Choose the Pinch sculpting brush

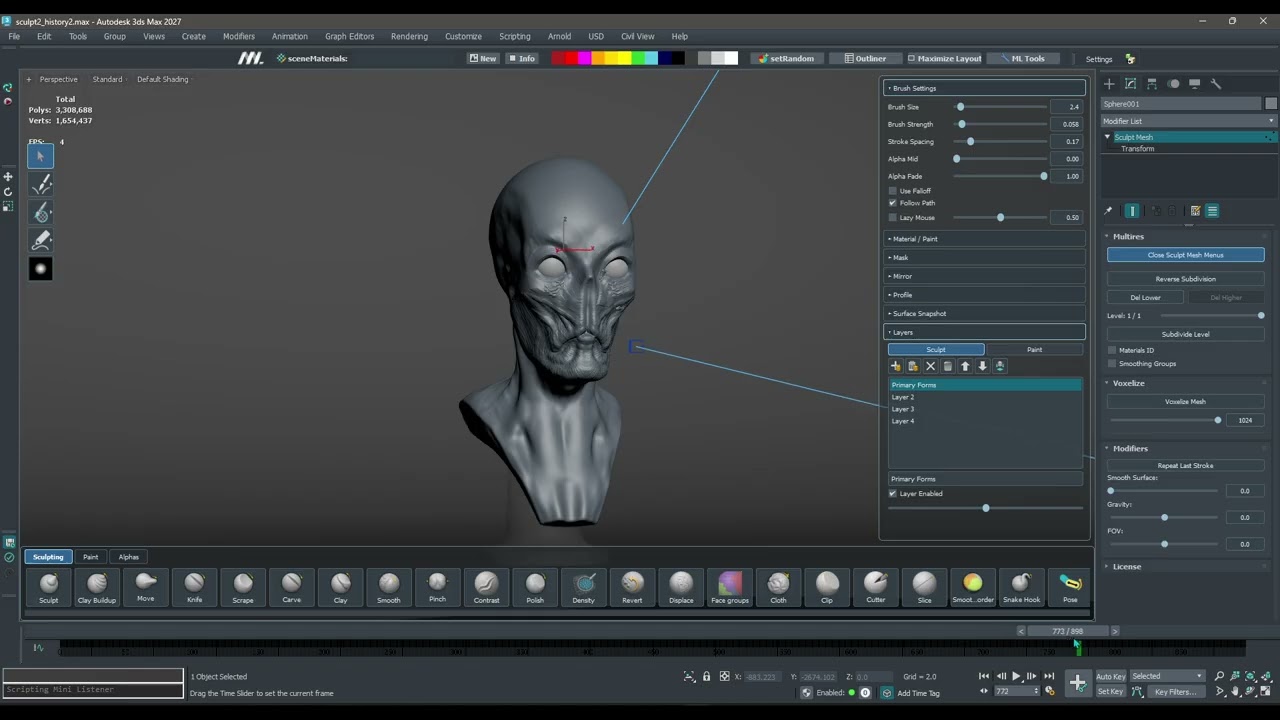pyautogui.click(x=437, y=588)
